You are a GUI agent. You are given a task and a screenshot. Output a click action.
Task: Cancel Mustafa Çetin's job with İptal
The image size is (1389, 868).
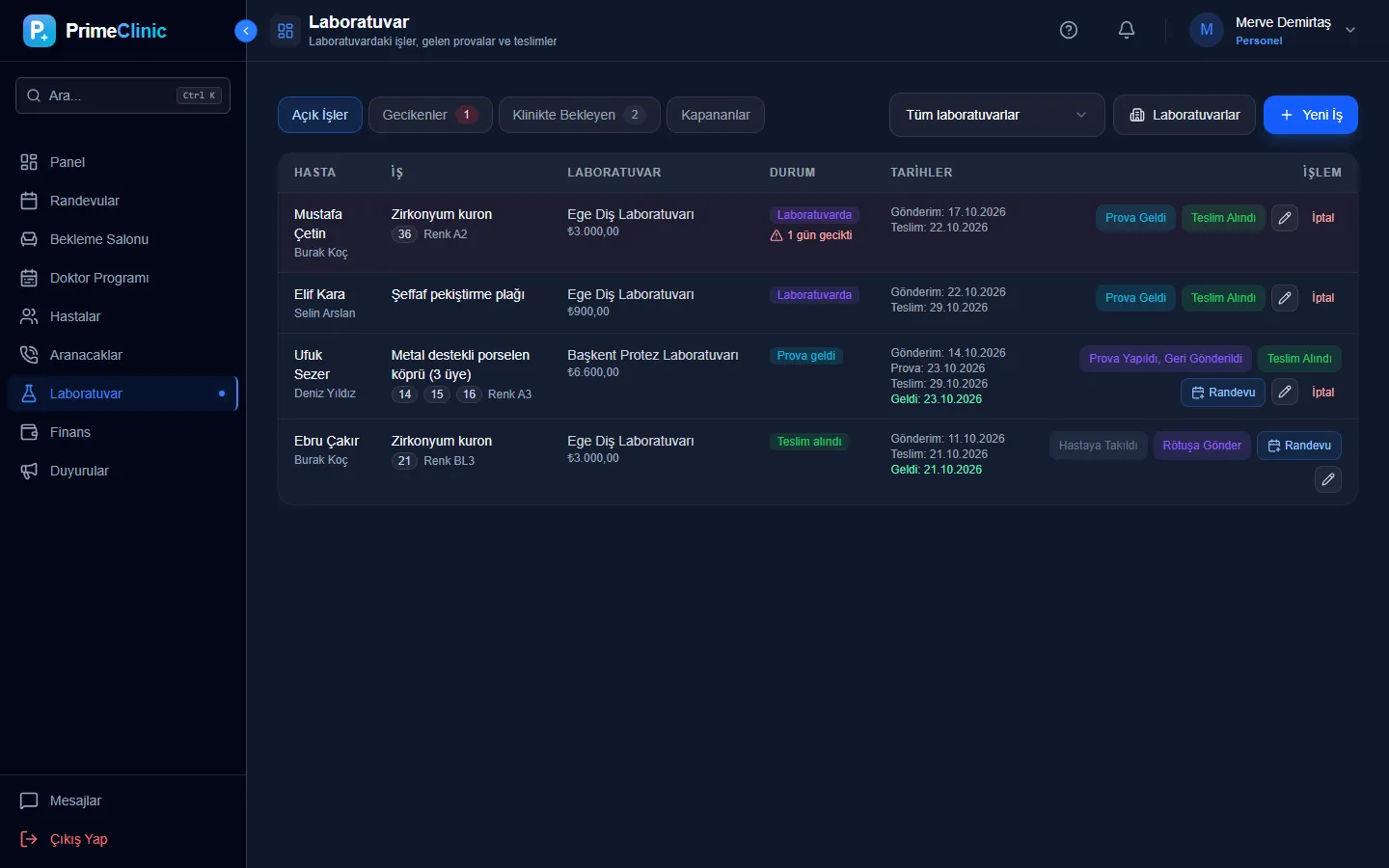(x=1323, y=218)
